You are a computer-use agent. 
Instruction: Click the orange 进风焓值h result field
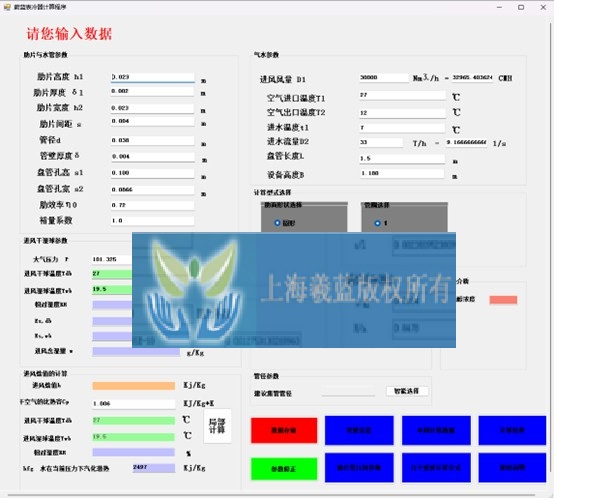[133, 386]
